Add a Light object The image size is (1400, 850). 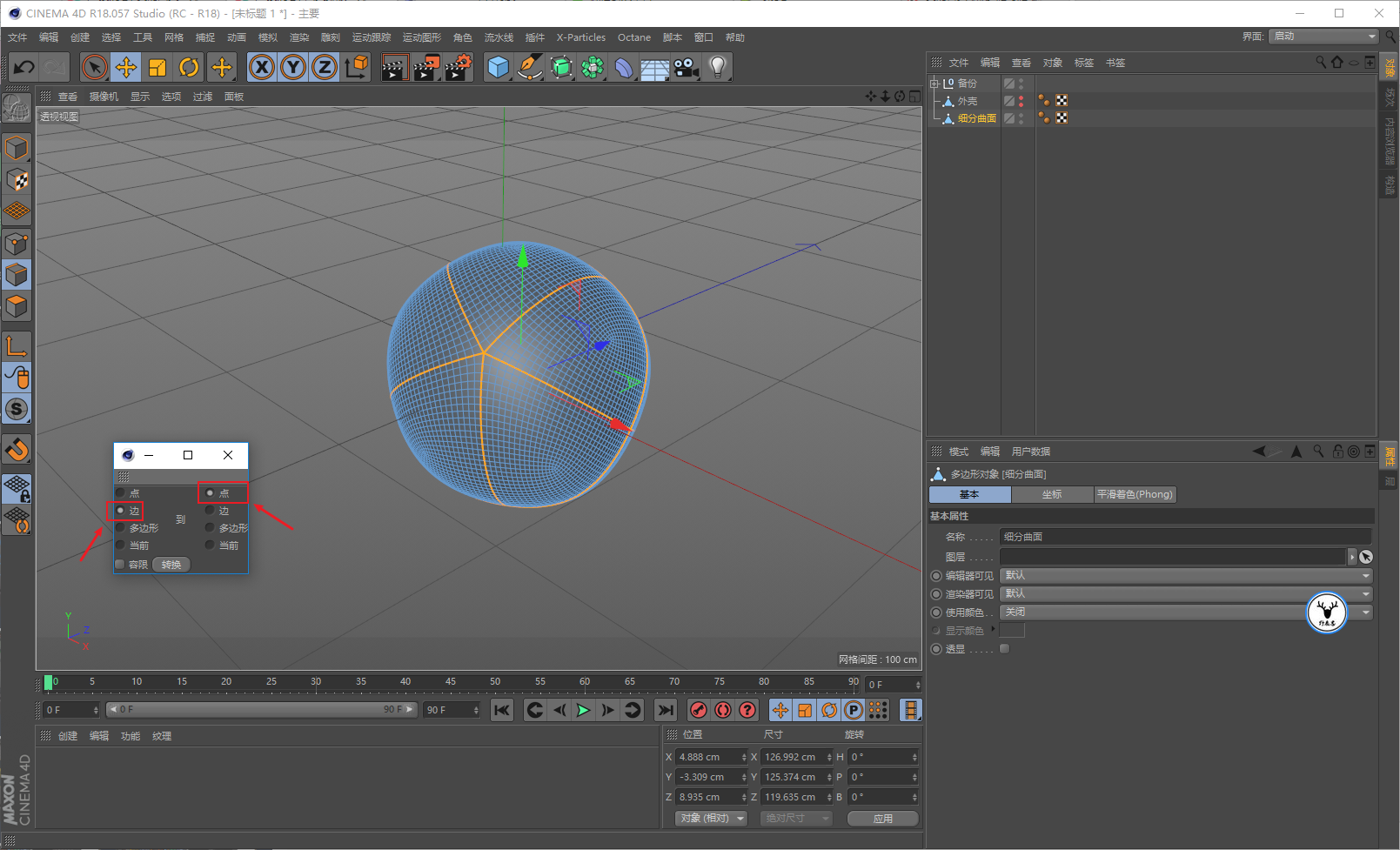click(x=718, y=67)
